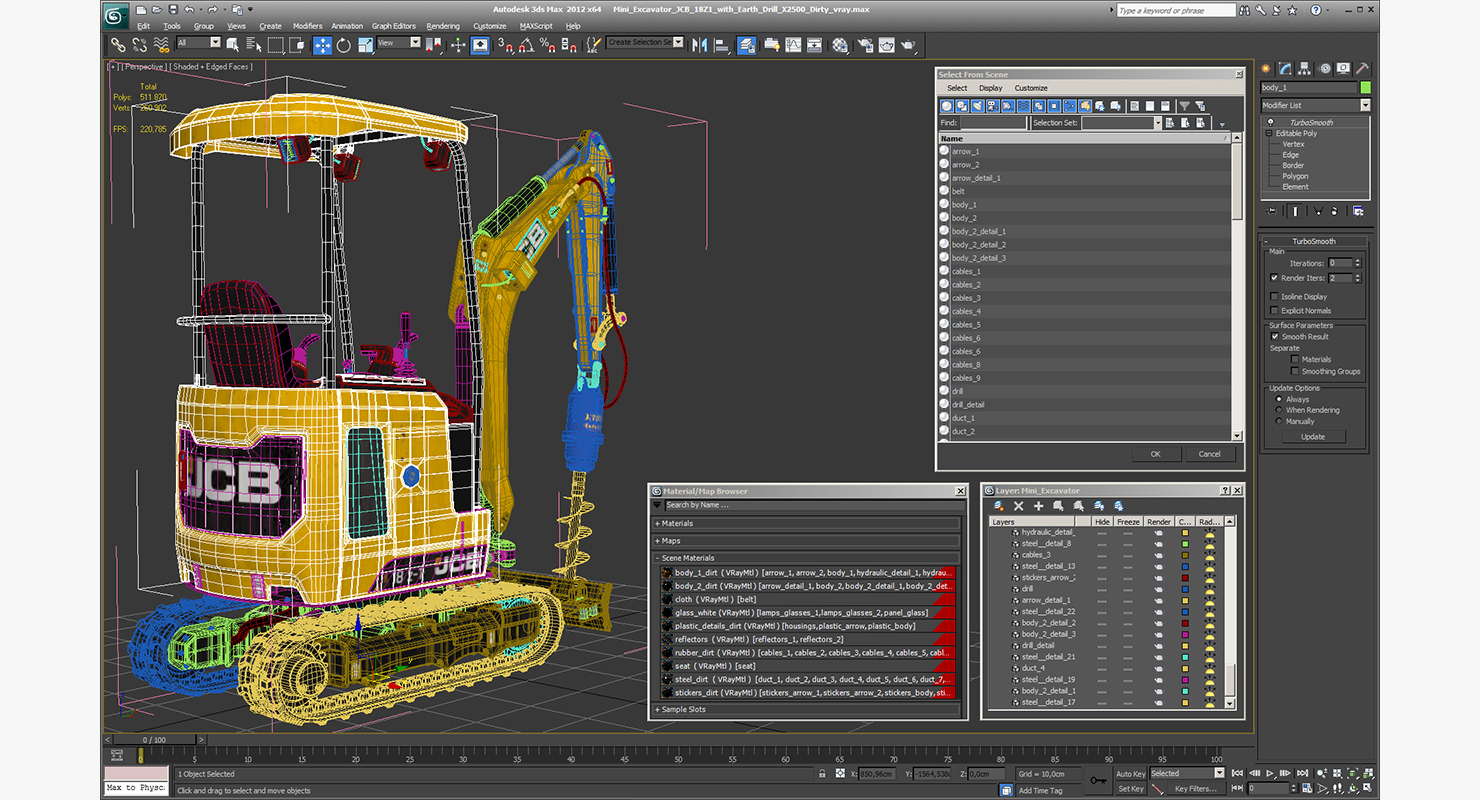Select Manually update option

[1279, 421]
